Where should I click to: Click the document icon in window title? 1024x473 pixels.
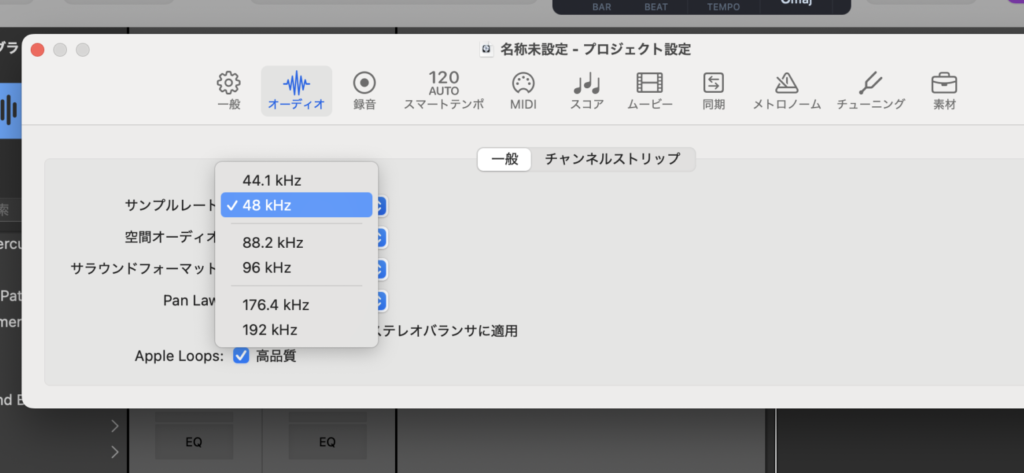[x=486, y=50]
